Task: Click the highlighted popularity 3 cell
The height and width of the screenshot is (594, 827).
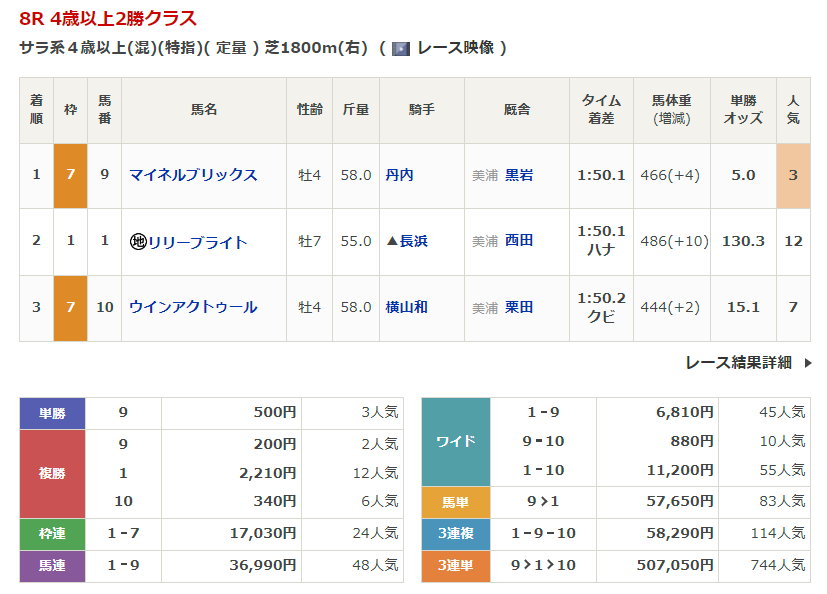Action: coord(793,175)
